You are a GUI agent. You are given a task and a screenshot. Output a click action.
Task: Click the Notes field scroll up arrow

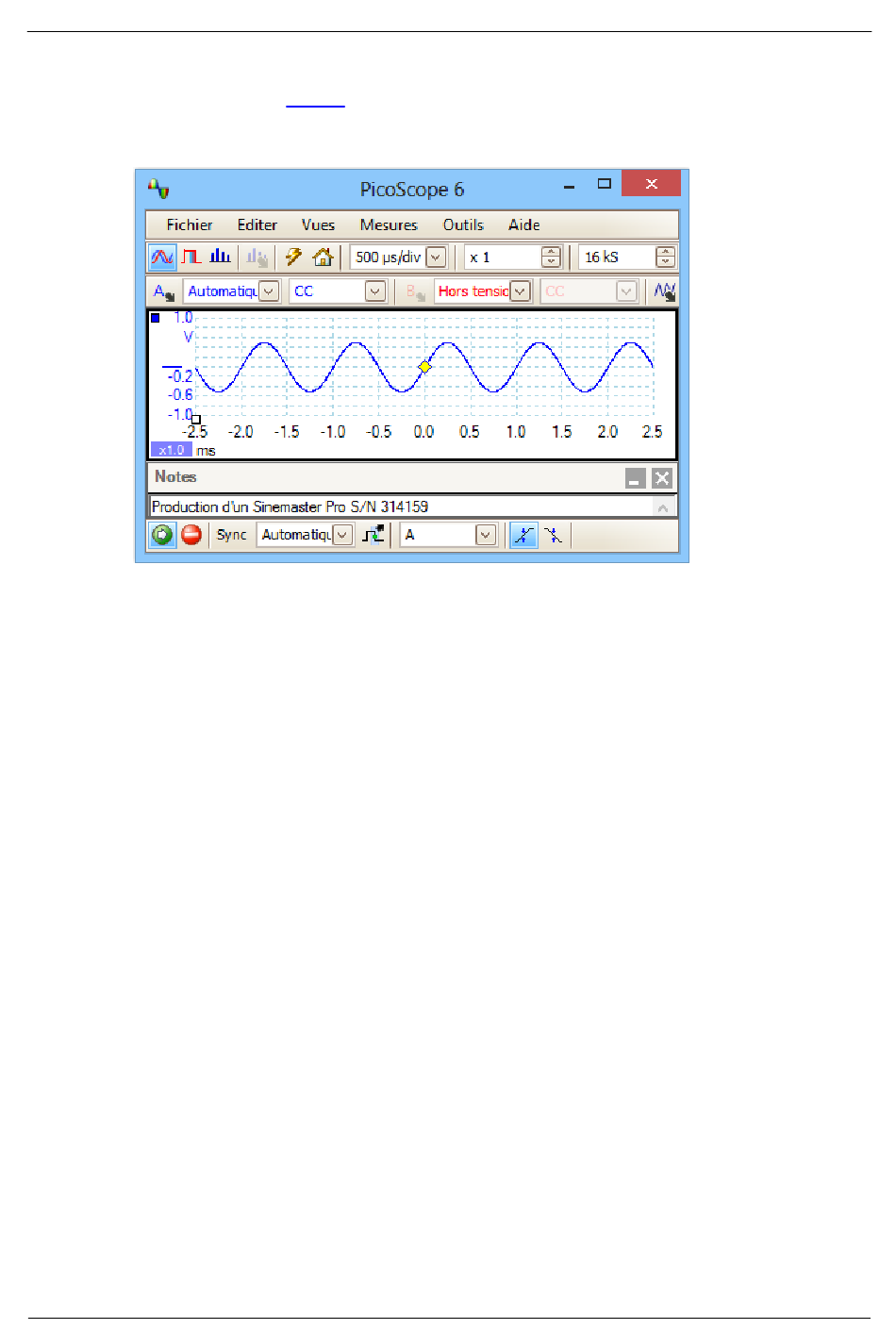coord(664,507)
